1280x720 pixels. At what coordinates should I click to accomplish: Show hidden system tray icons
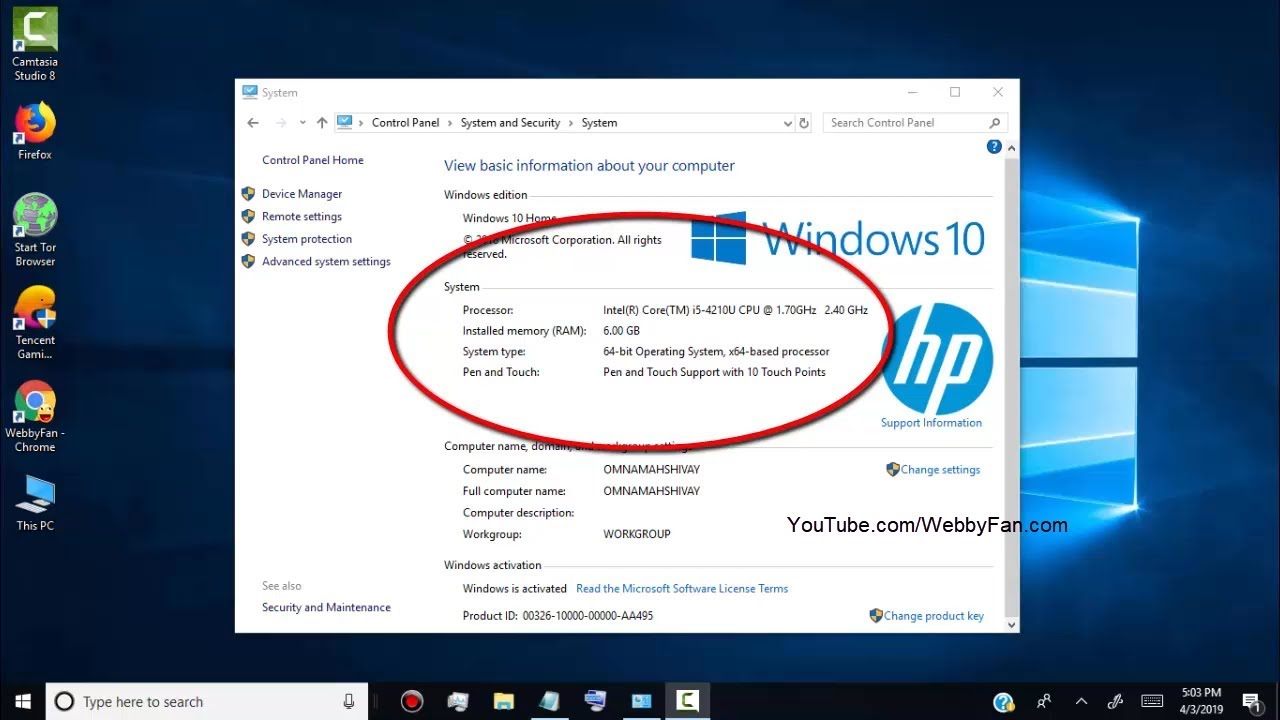pyautogui.click(x=1080, y=701)
